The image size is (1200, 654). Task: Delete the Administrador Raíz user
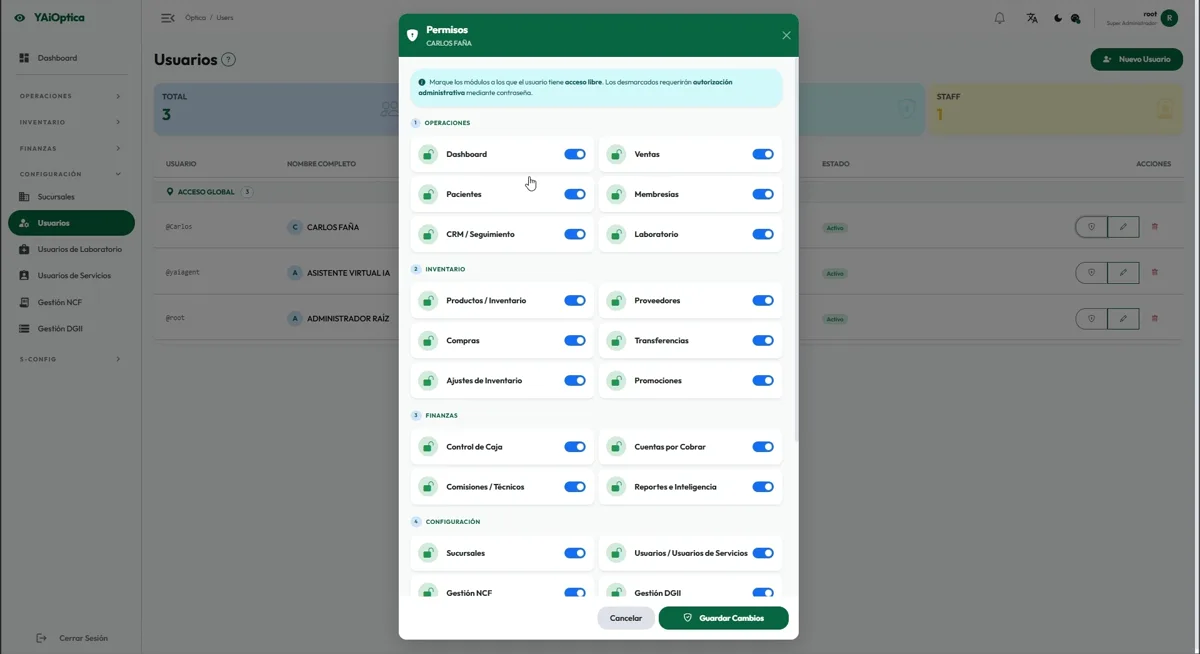point(1155,319)
